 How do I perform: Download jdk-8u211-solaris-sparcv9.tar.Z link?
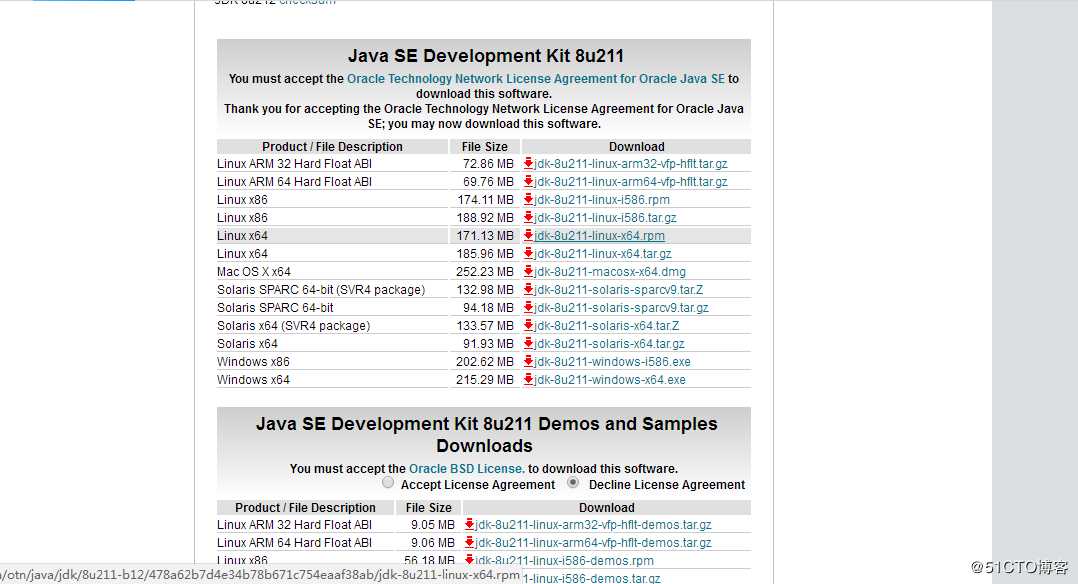point(619,290)
